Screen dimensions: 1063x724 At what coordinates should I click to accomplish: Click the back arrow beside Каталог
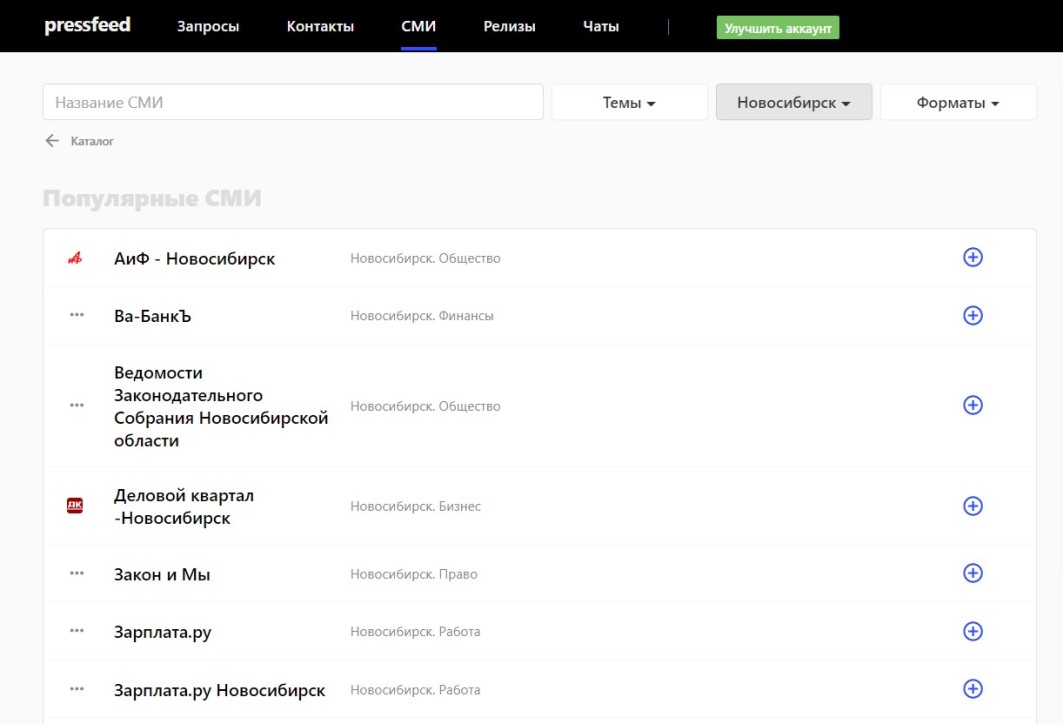pos(52,141)
